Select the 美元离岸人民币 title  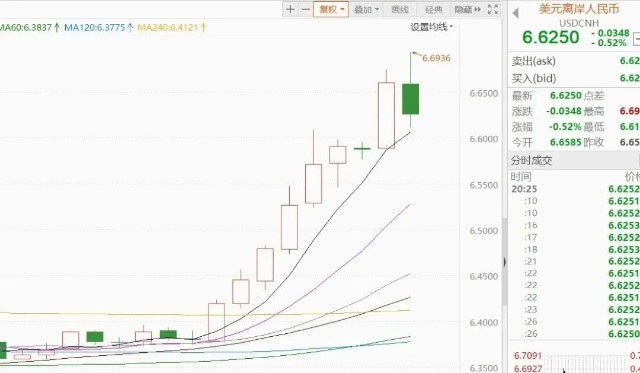pyautogui.click(x=579, y=8)
